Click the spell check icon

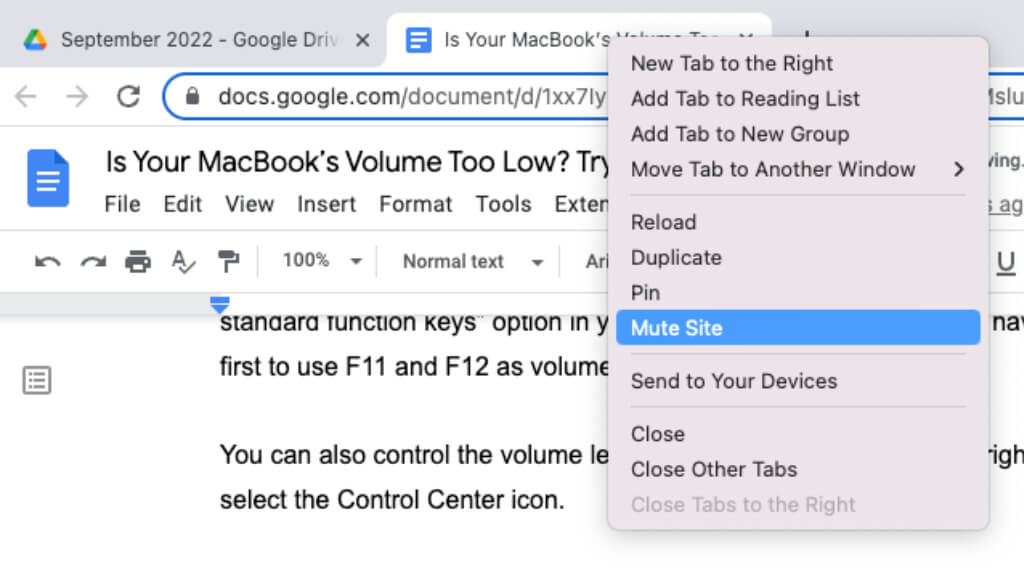(183, 262)
